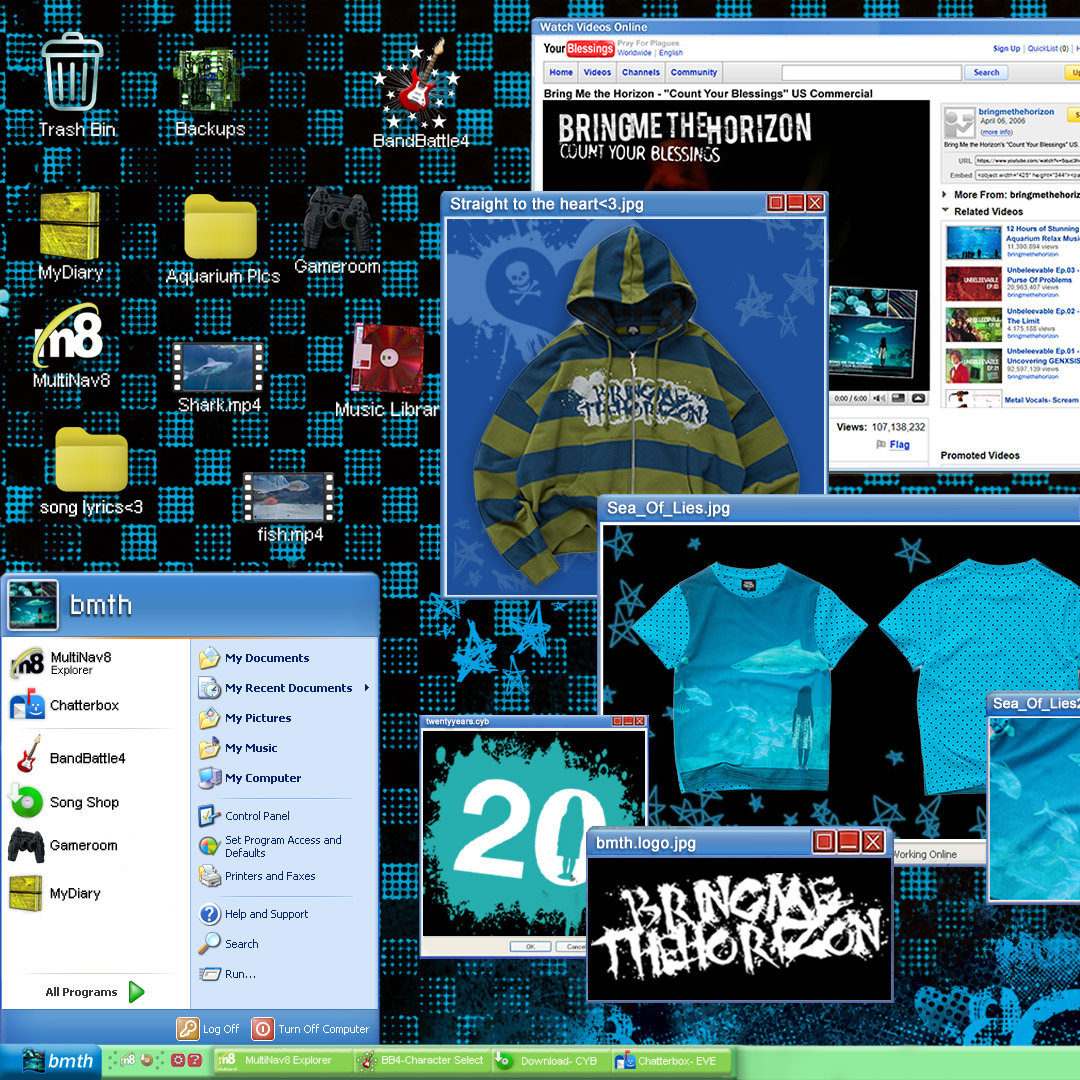Screen dimensions: 1080x1080
Task: Expand More From: bringmethehorizon section
Action: [944, 195]
